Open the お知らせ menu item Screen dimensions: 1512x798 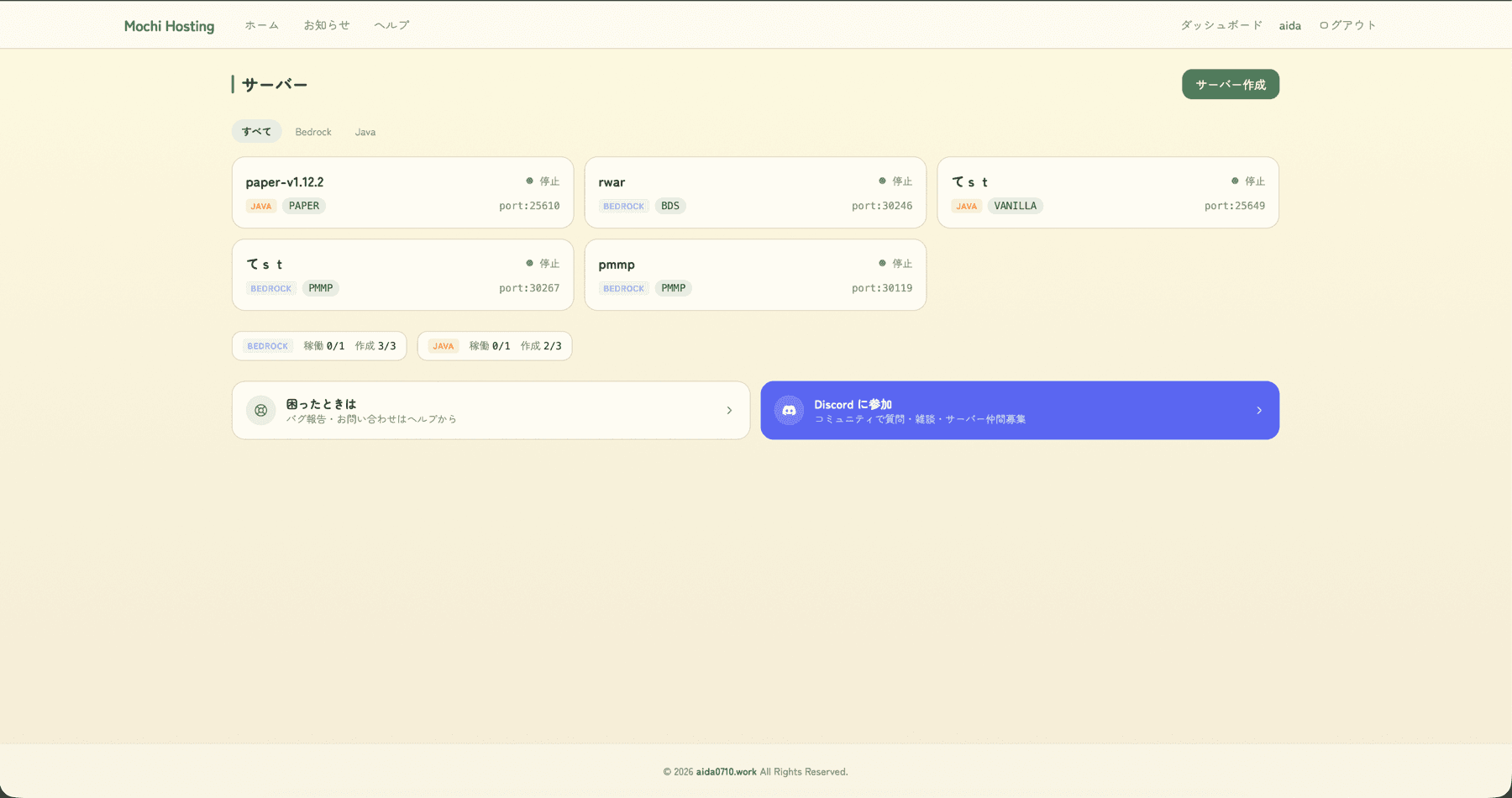327,25
